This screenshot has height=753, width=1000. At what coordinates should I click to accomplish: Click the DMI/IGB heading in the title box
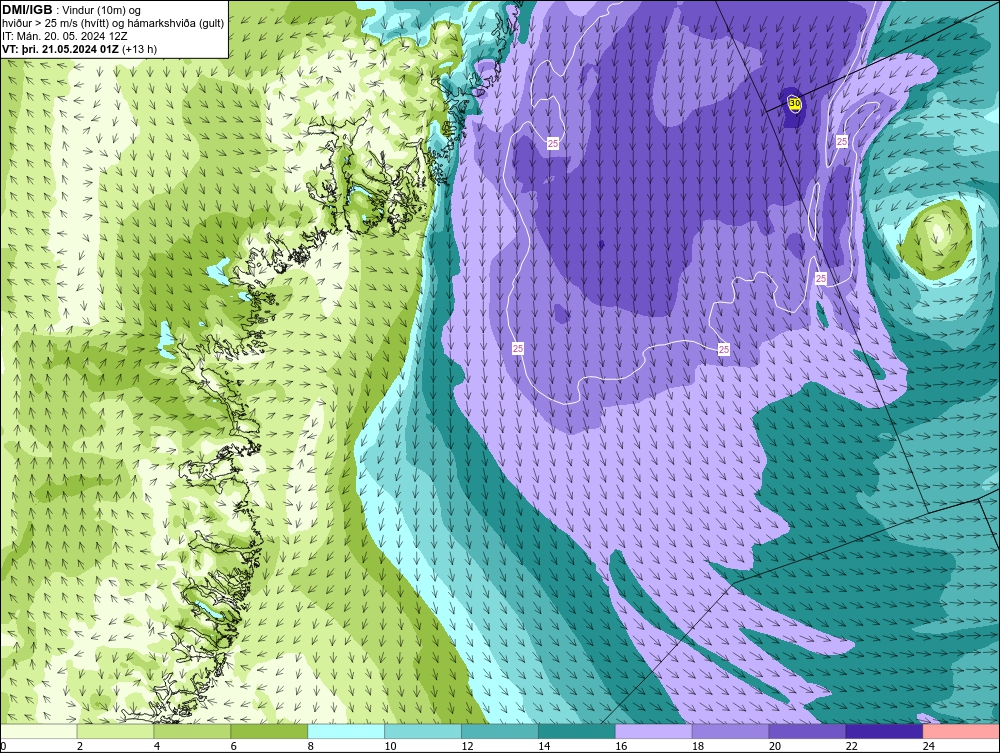(27, 10)
